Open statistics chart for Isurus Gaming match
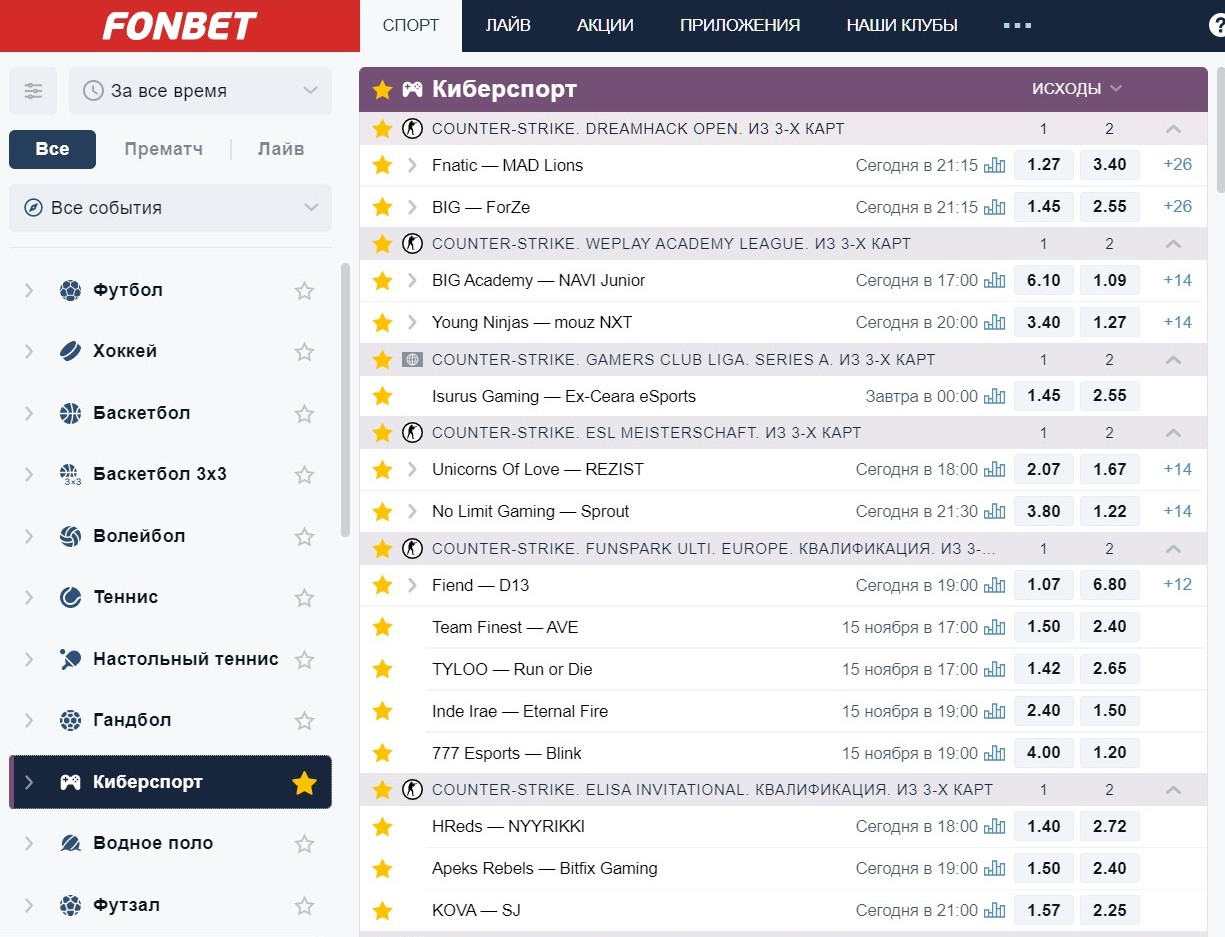The image size is (1225, 937). (x=994, y=396)
